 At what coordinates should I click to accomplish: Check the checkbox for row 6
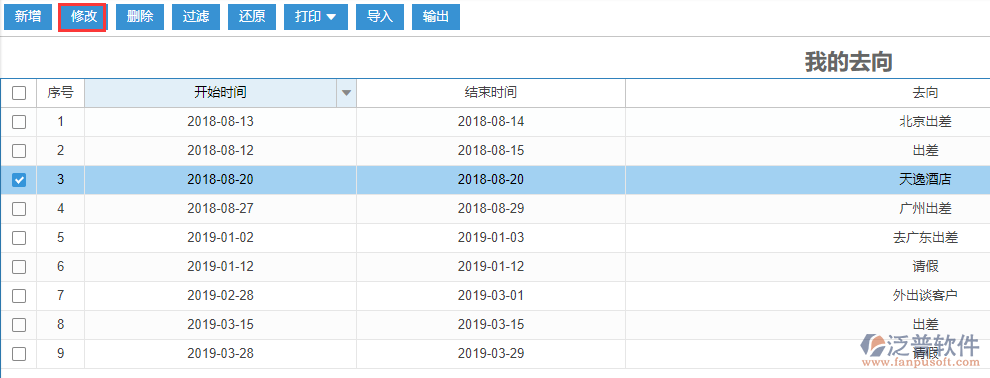point(19,267)
